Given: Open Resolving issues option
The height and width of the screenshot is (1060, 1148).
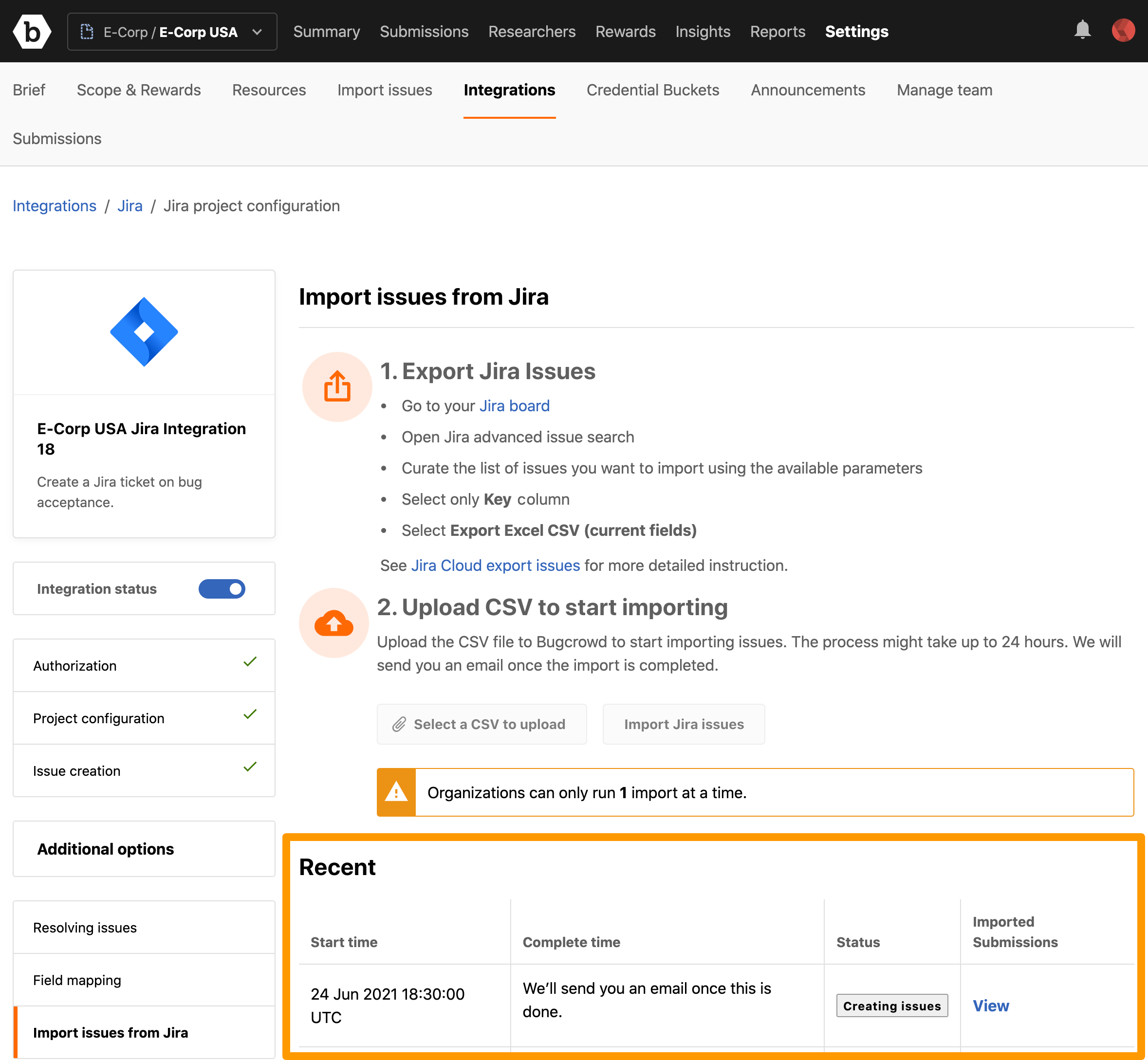Looking at the screenshot, I should pos(144,928).
